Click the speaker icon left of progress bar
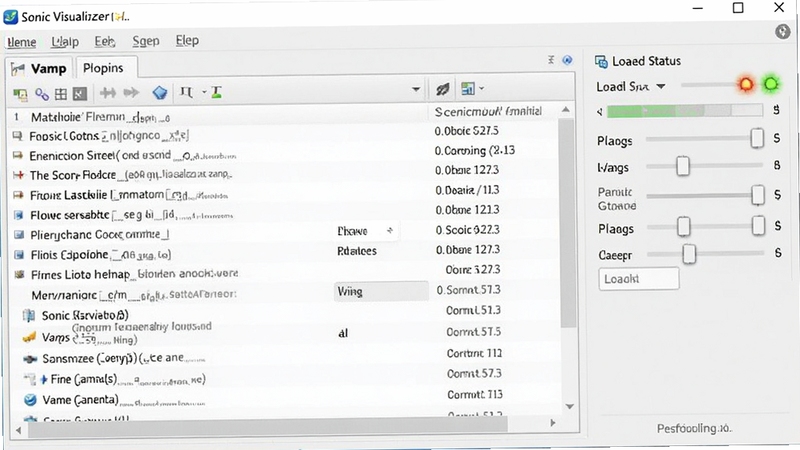This screenshot has height=450, width=800. (600, 111)
